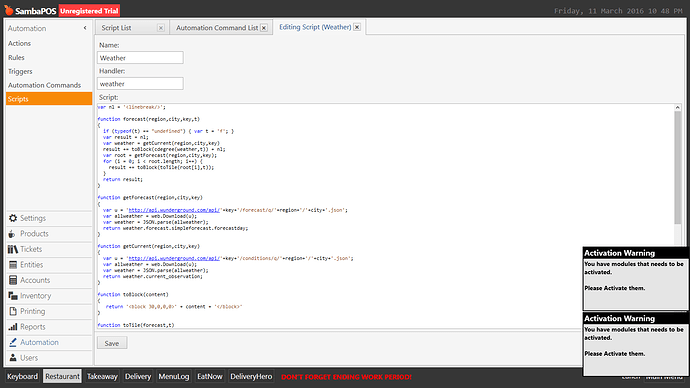Select the Restaurant department button
This screenshot has width=690, height=388.
[x=62, y=377]
